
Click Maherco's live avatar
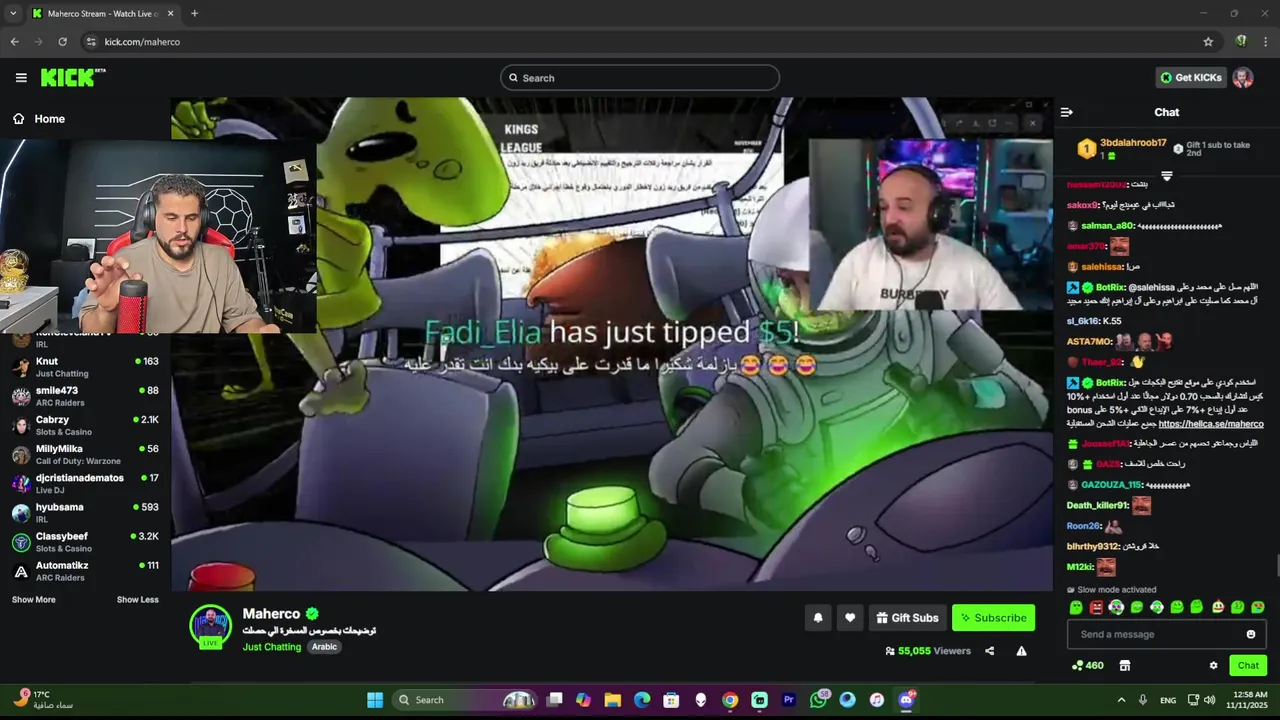tap(210, 626)
